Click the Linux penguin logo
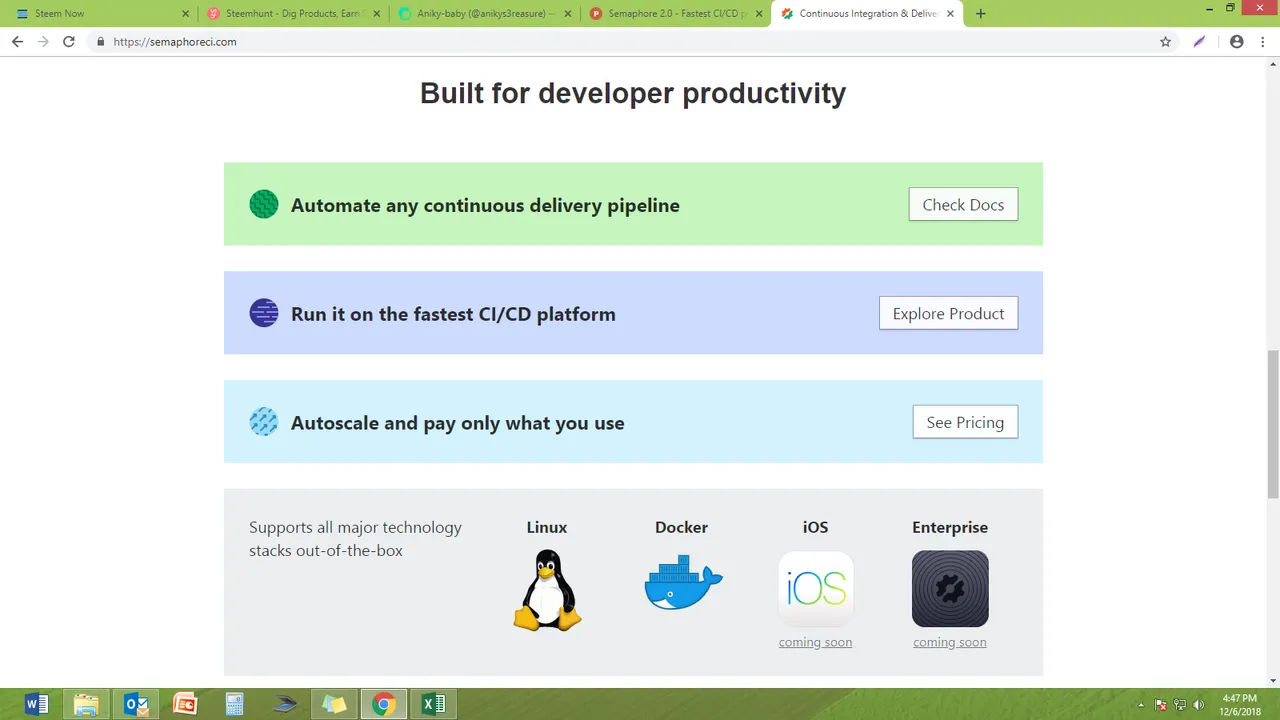This screenshot has width=1280, height=720. (547, 590)
